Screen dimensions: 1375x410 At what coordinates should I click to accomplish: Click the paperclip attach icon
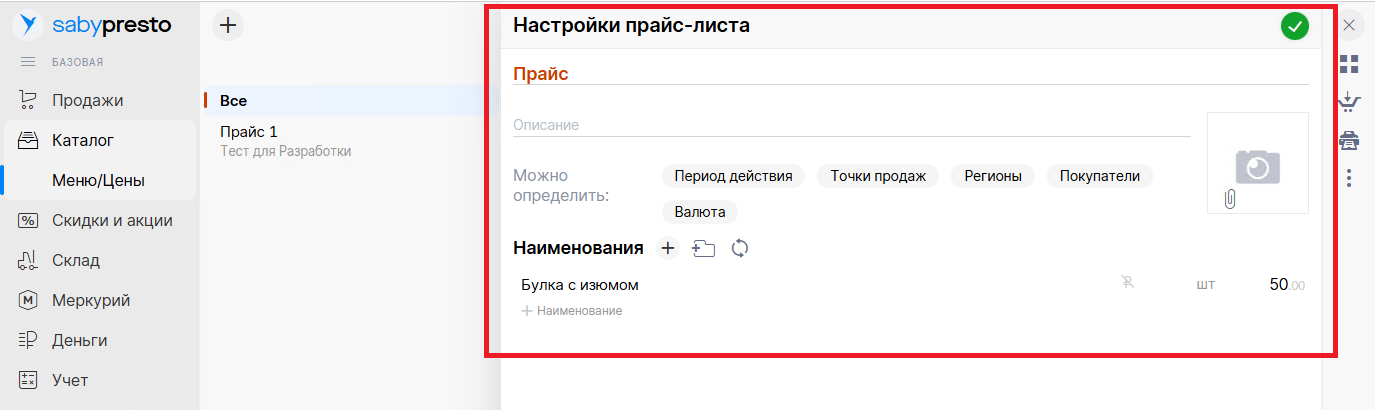tap(1230, 199)
